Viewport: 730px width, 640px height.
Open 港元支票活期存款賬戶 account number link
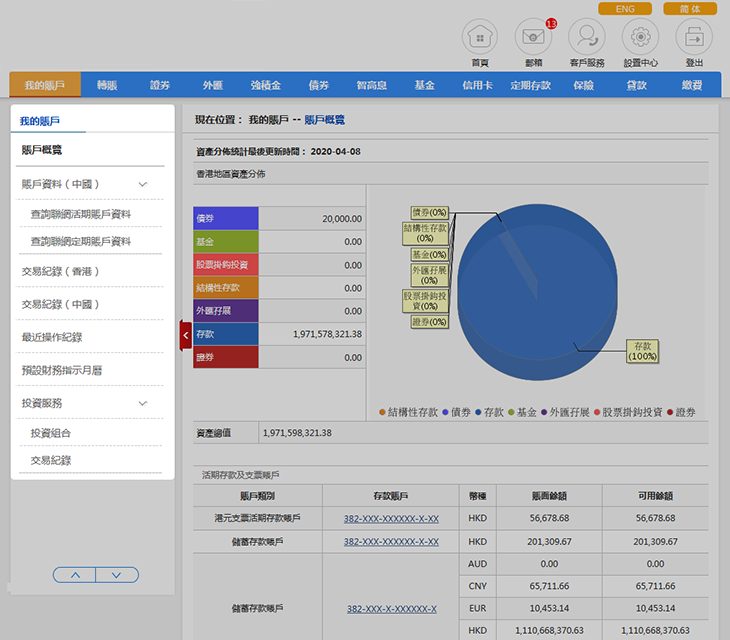391,518
